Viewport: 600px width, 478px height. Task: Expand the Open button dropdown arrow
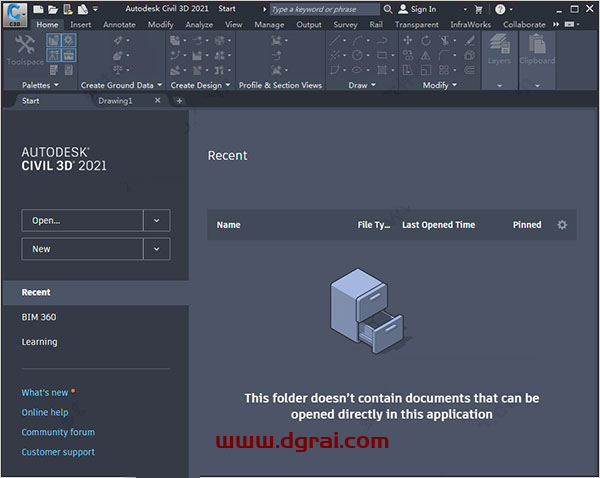coord(157,221)
